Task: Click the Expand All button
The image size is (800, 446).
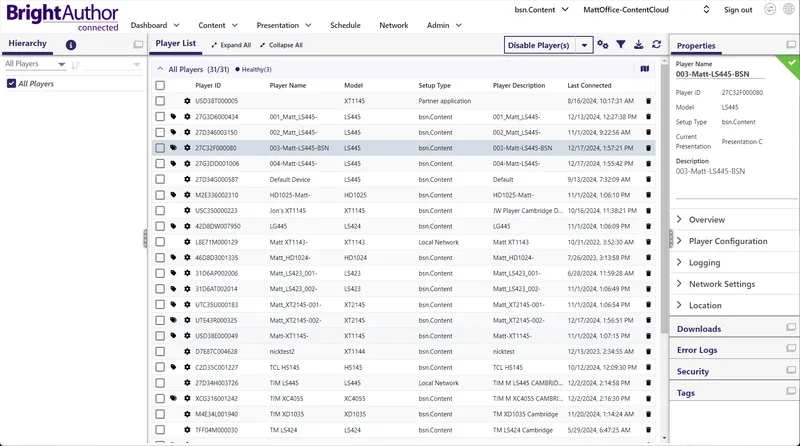Action: (231, 45)
